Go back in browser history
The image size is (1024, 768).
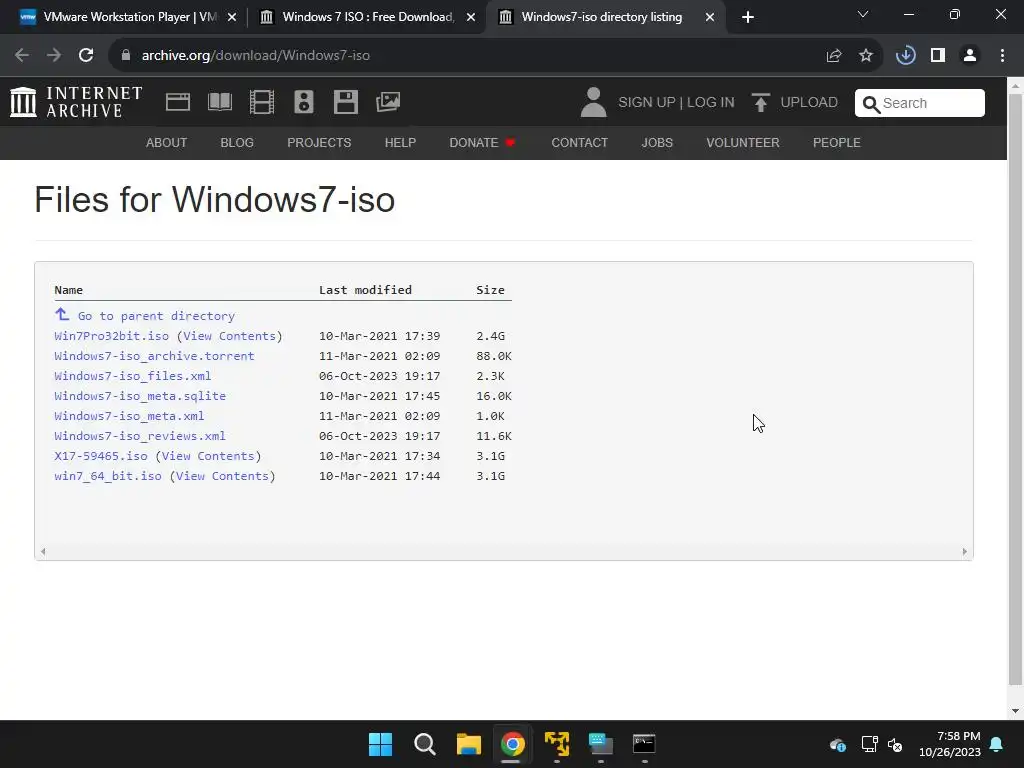click(x=22, y=56)
